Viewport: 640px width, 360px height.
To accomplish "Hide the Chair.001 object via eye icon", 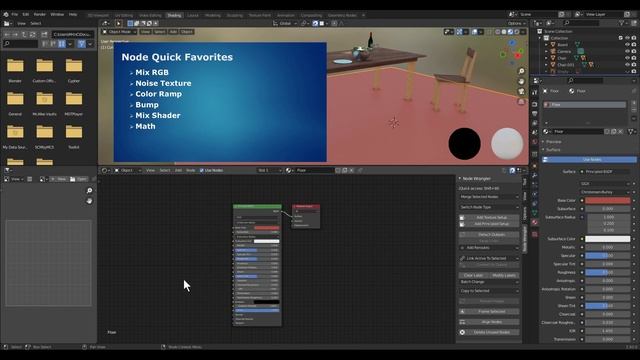I will [x=627, y=64].
